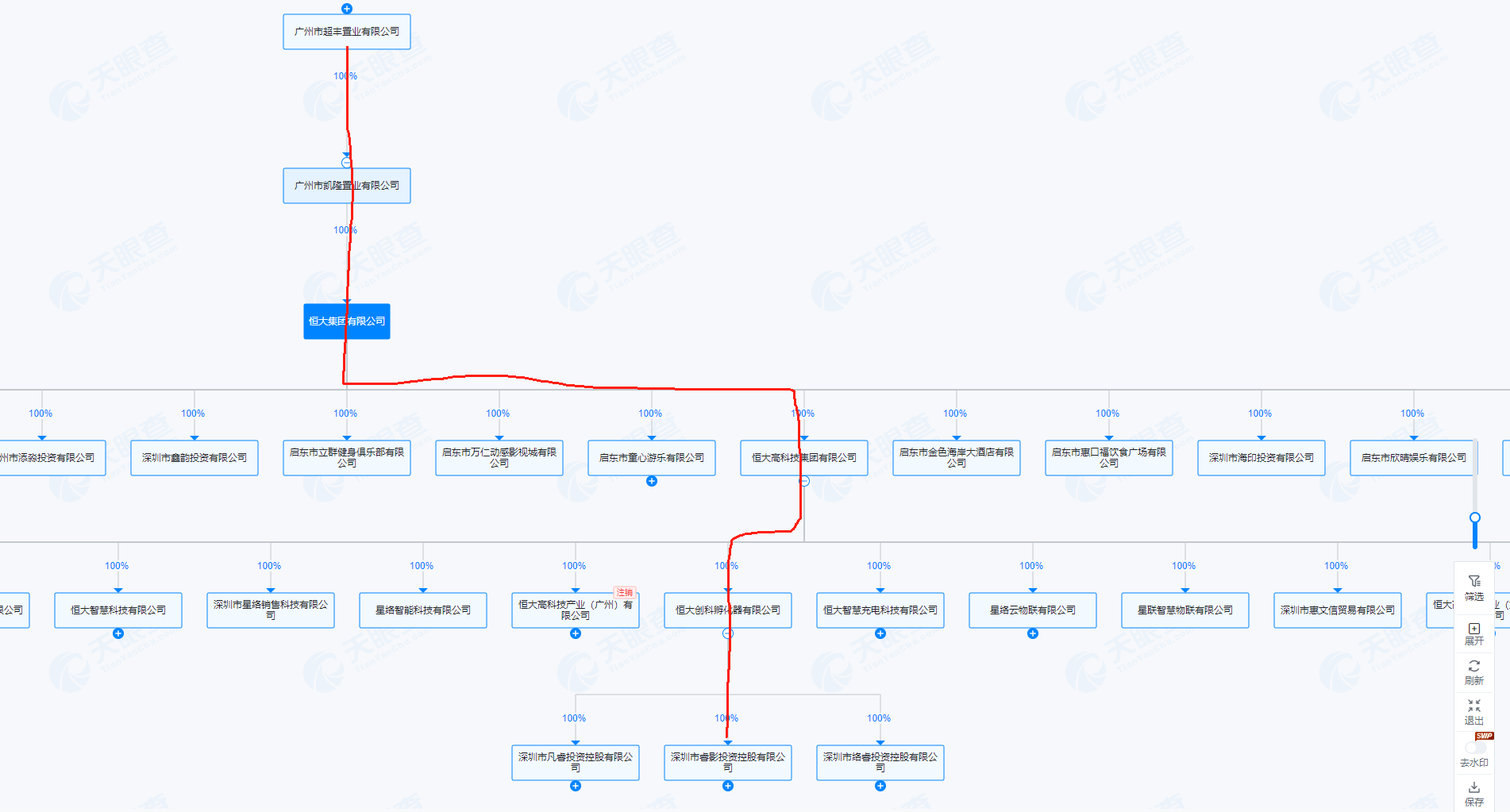Click 100% above 深圳市海印投资有限公司
The image size is (1510, 812).
[x=1260, y=414]
